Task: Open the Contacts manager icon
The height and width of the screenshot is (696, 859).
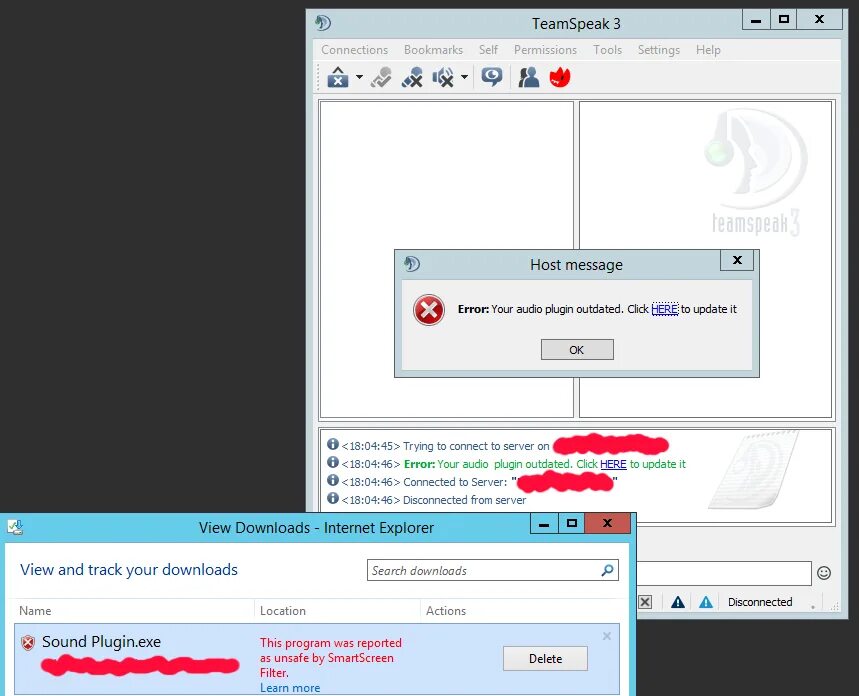Action: click(529, 77)
